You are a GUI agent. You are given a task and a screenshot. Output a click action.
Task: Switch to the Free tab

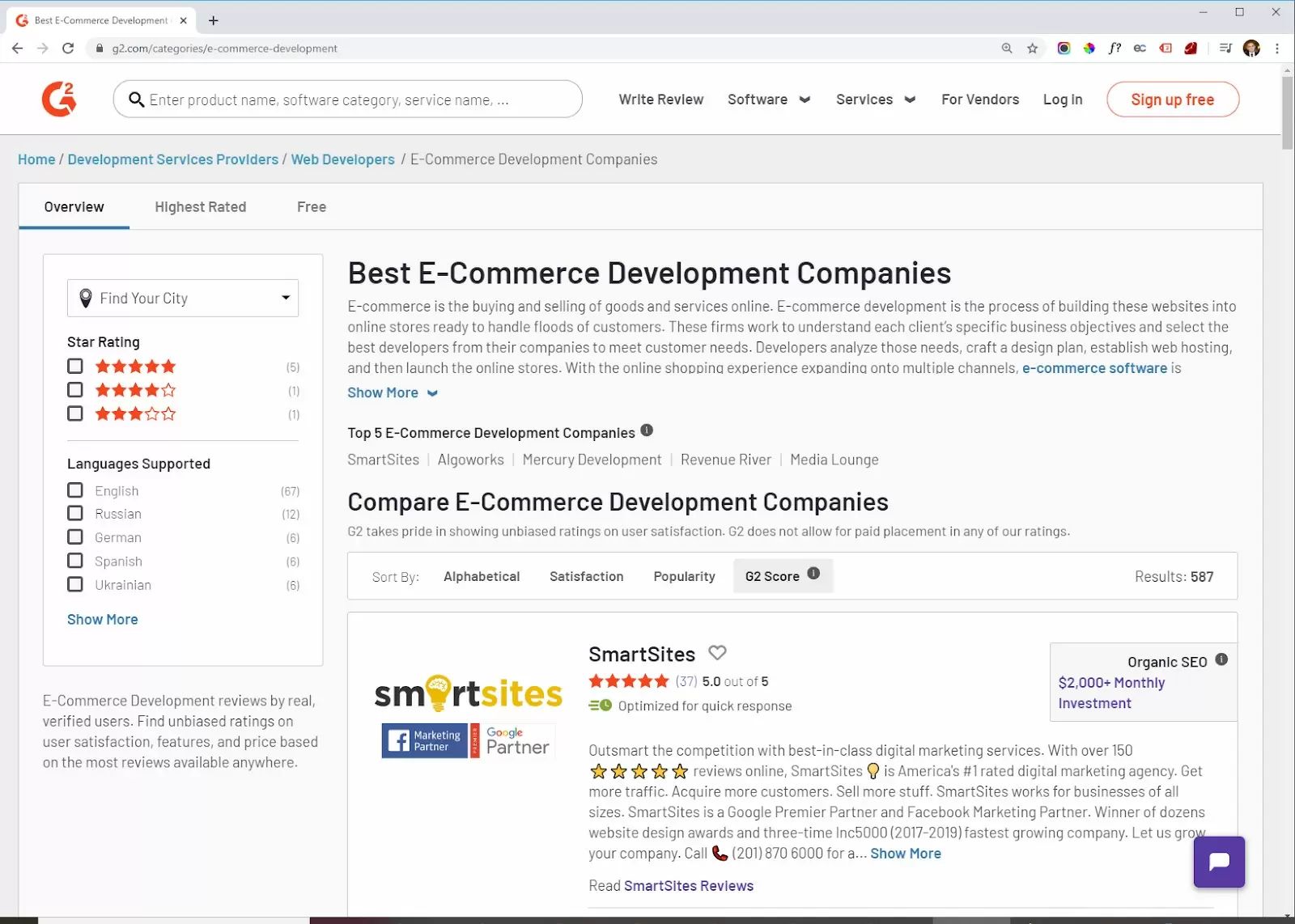(312, 206)
